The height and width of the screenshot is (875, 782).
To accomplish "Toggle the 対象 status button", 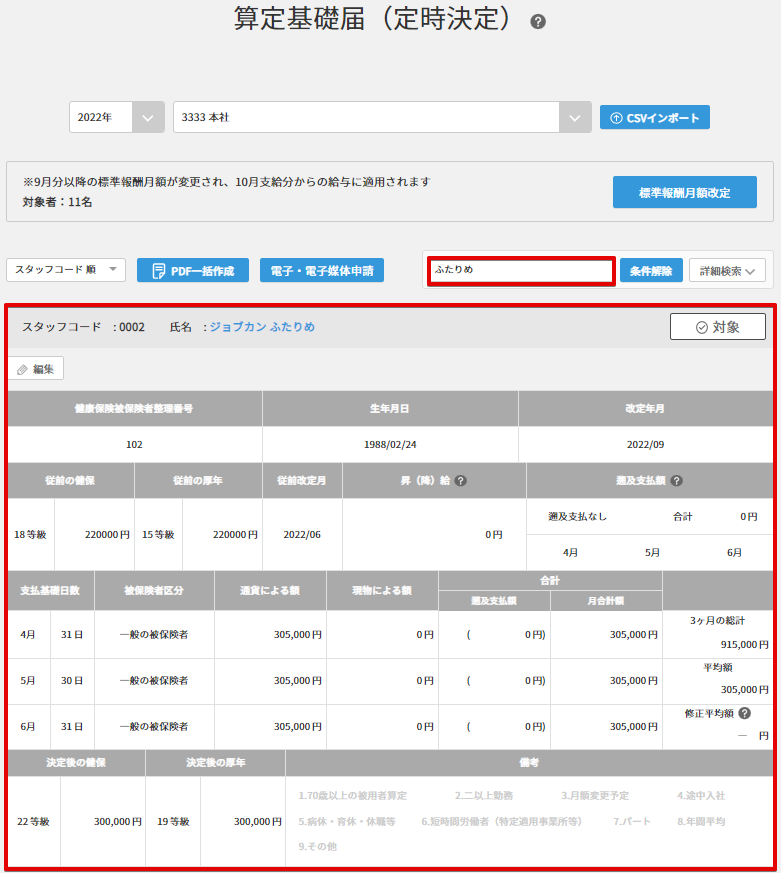I will pos(717,327).
